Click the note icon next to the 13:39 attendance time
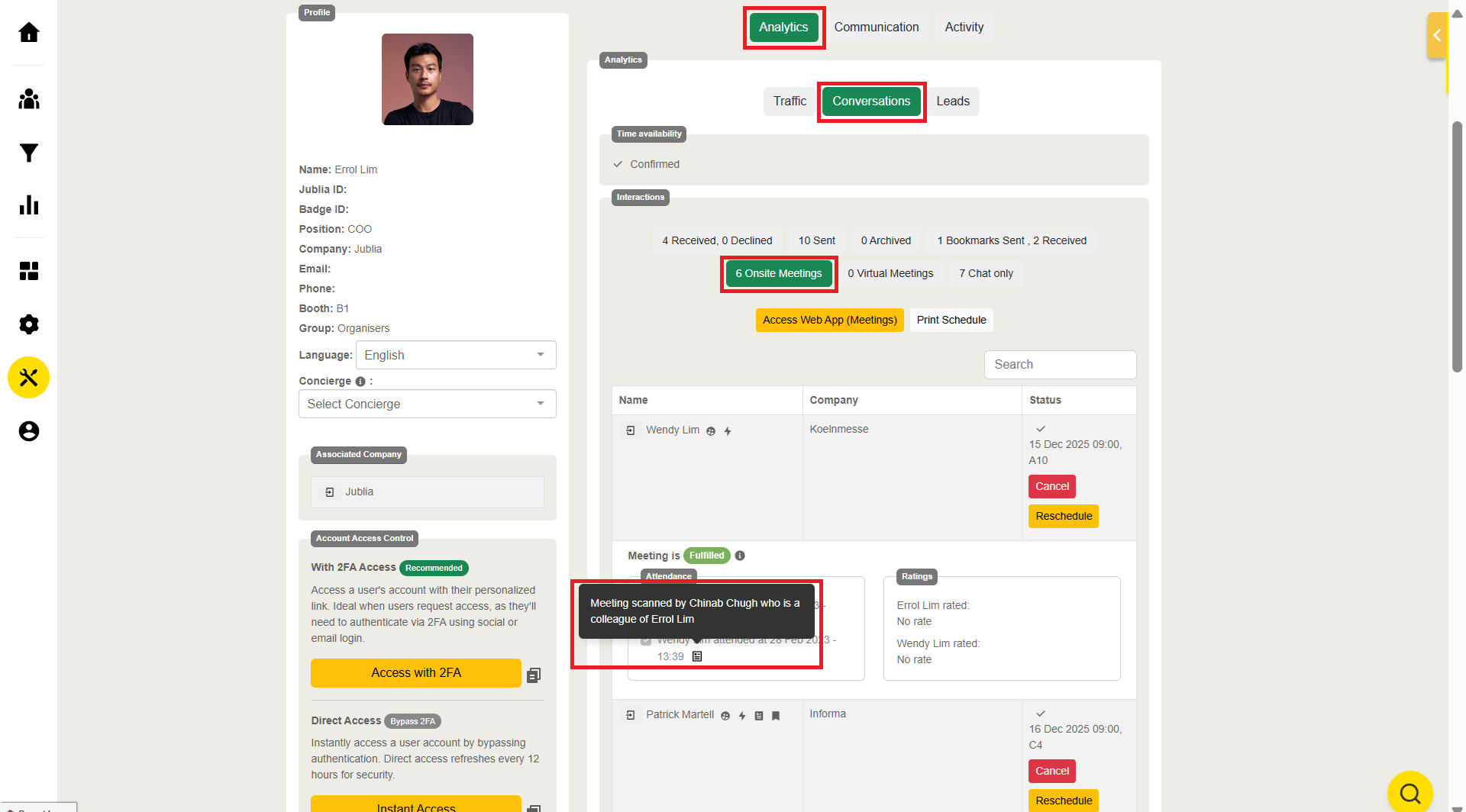Viewport: 1466px width, 812px height. 697,656
